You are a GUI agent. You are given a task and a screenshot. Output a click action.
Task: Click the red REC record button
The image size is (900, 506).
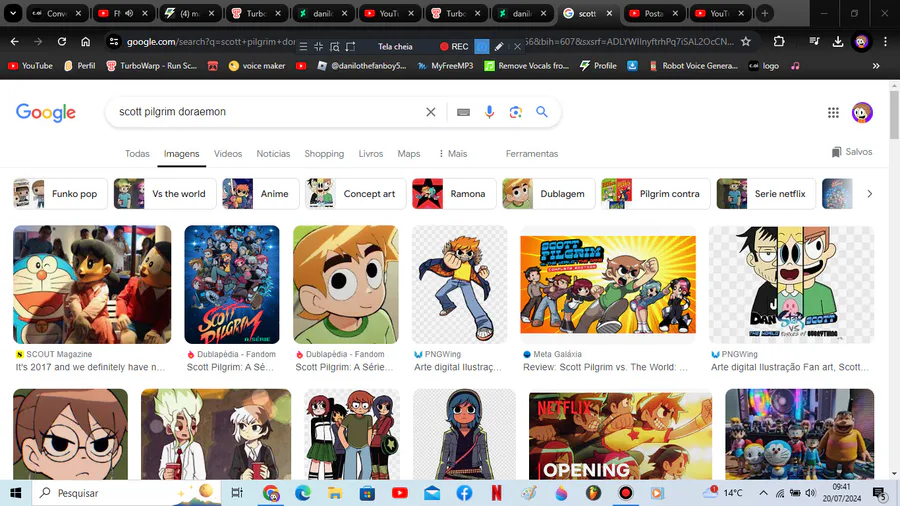tap(454, 46)
